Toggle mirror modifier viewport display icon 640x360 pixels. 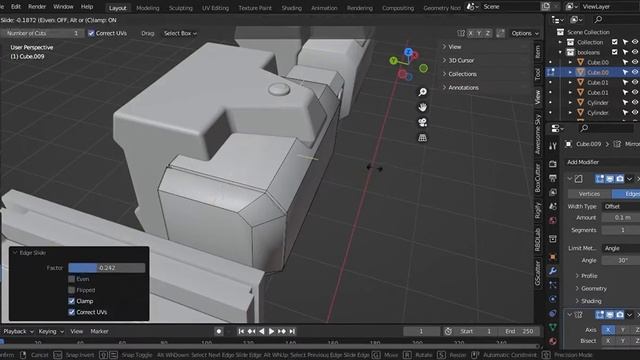(610, 315)
